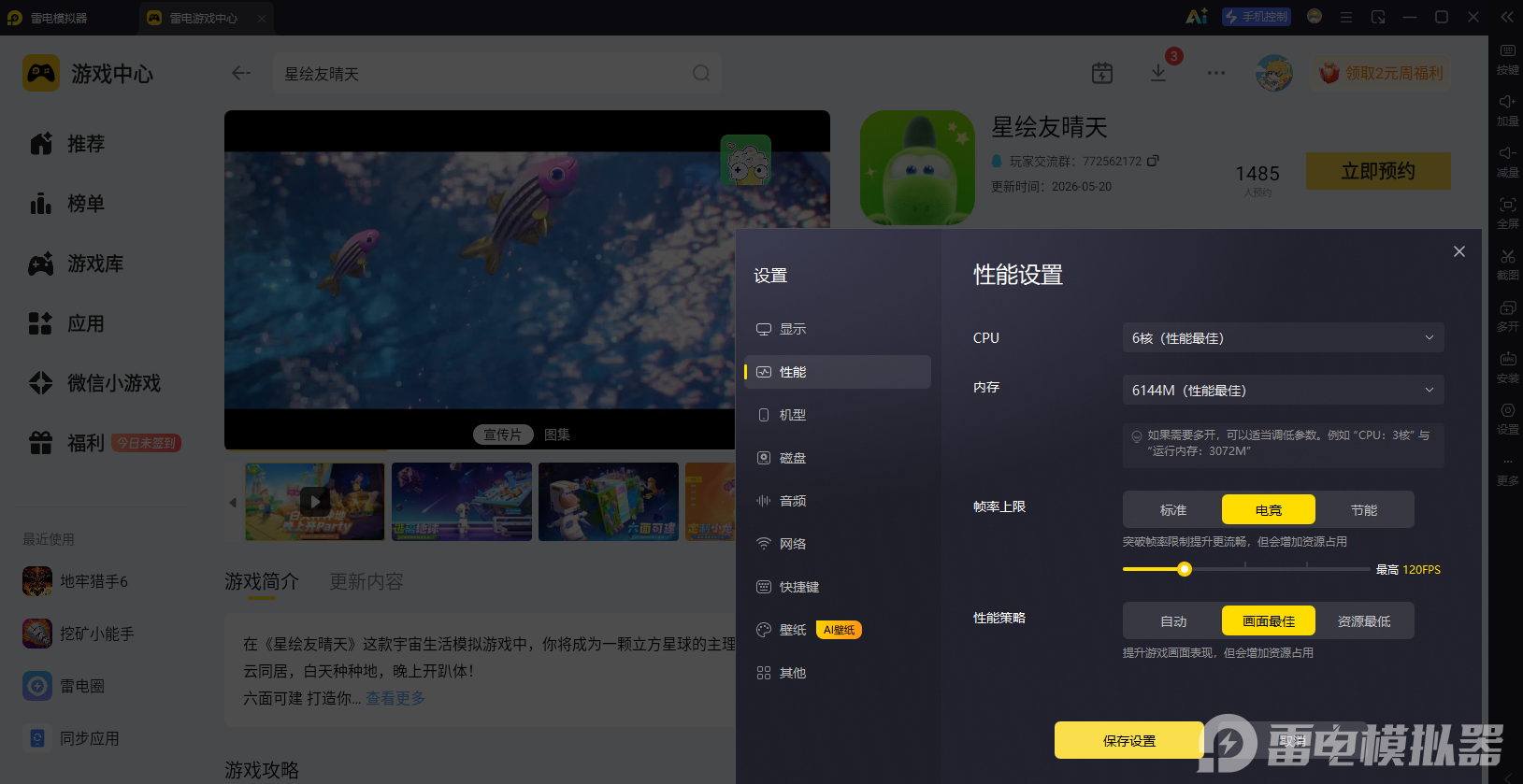Open the 查看更多 link

(x=395, y=698)
